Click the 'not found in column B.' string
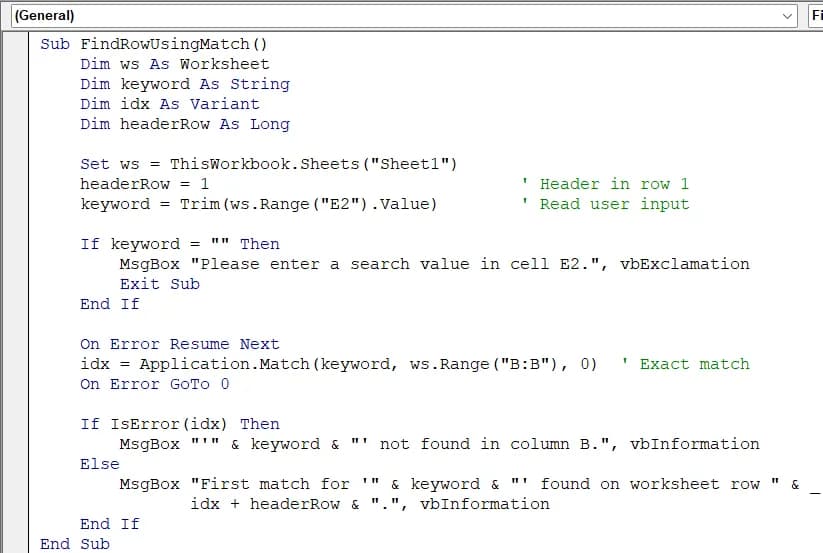 coord(480,444)
